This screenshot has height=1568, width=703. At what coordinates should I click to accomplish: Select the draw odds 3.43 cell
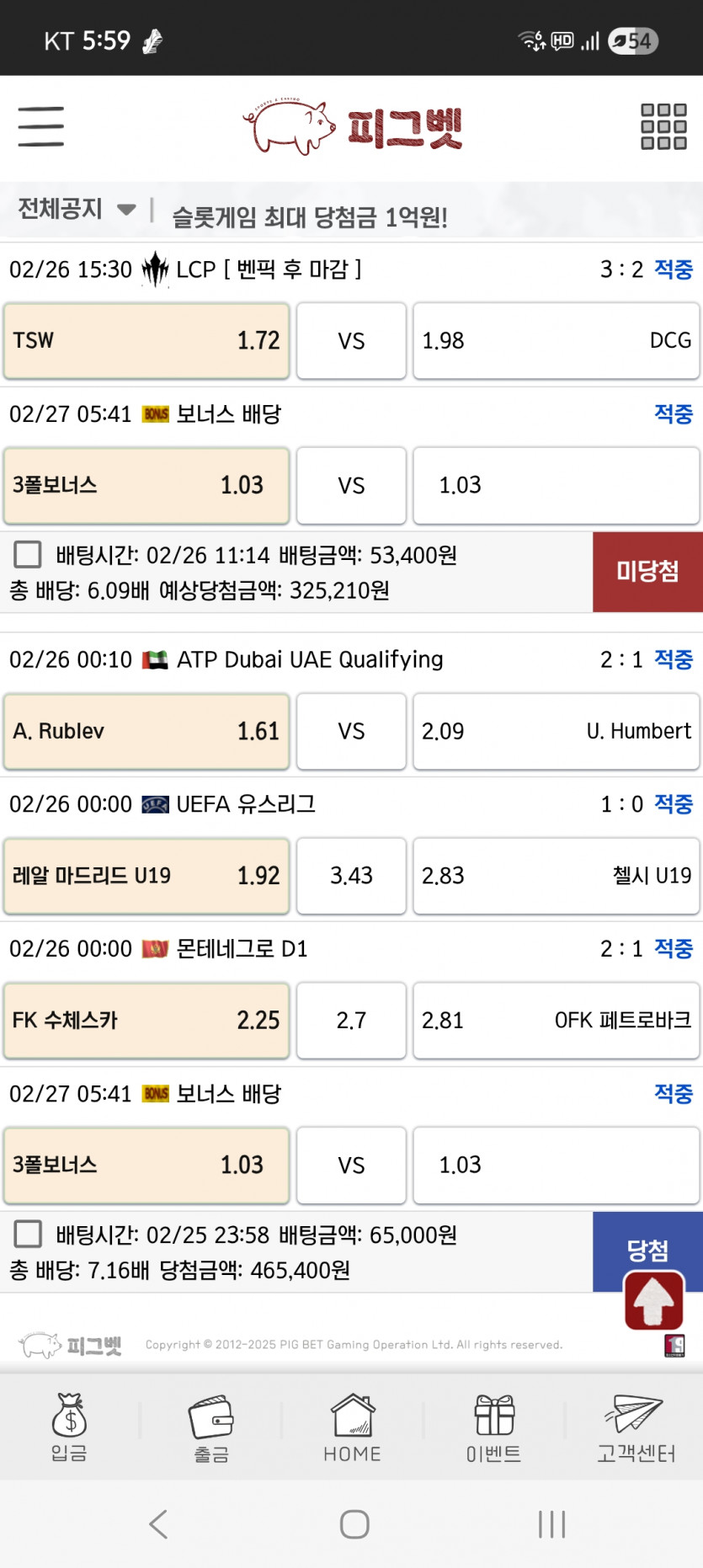pyautogui.click(x=351, y=876)
